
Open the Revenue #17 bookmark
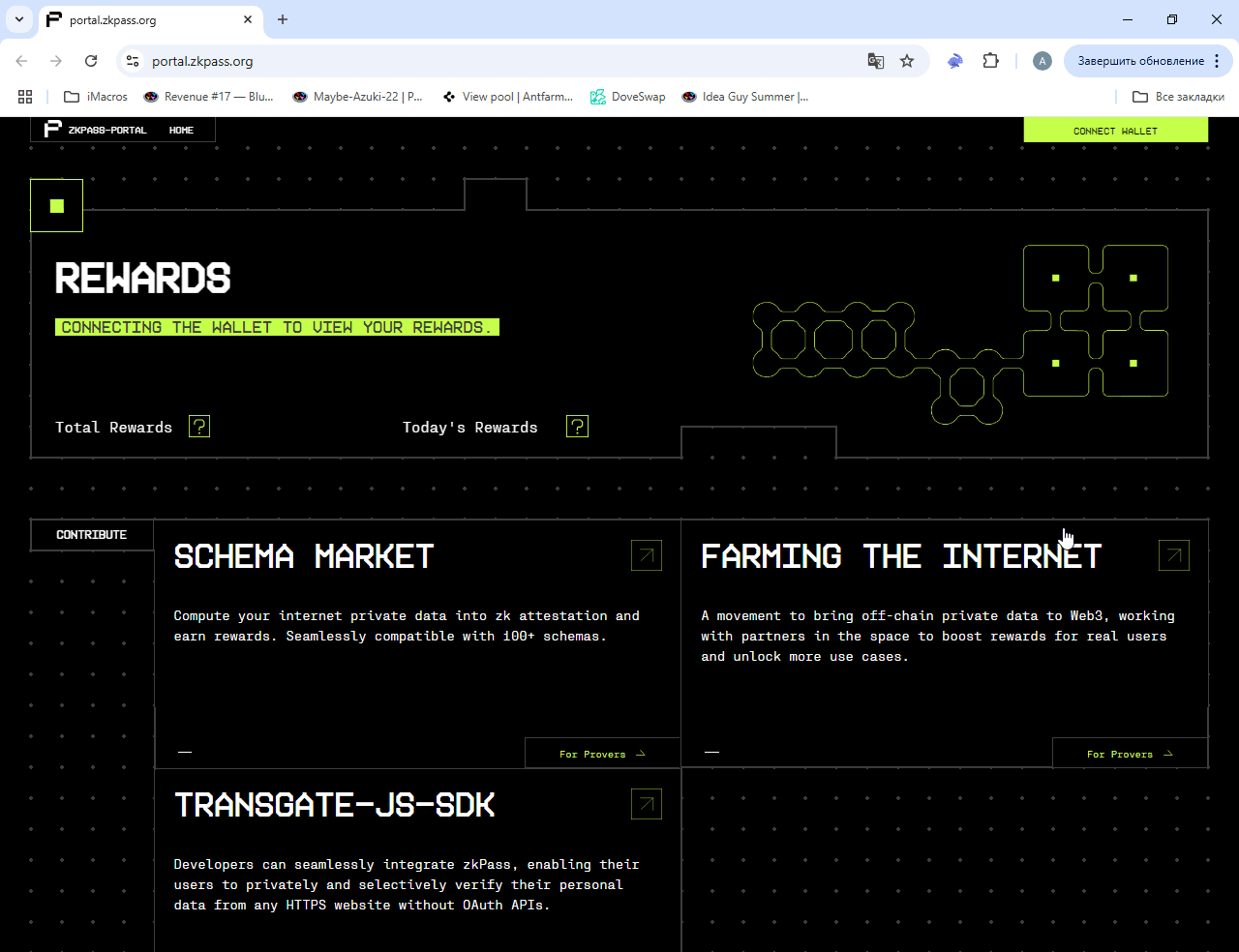coord(208,97)
